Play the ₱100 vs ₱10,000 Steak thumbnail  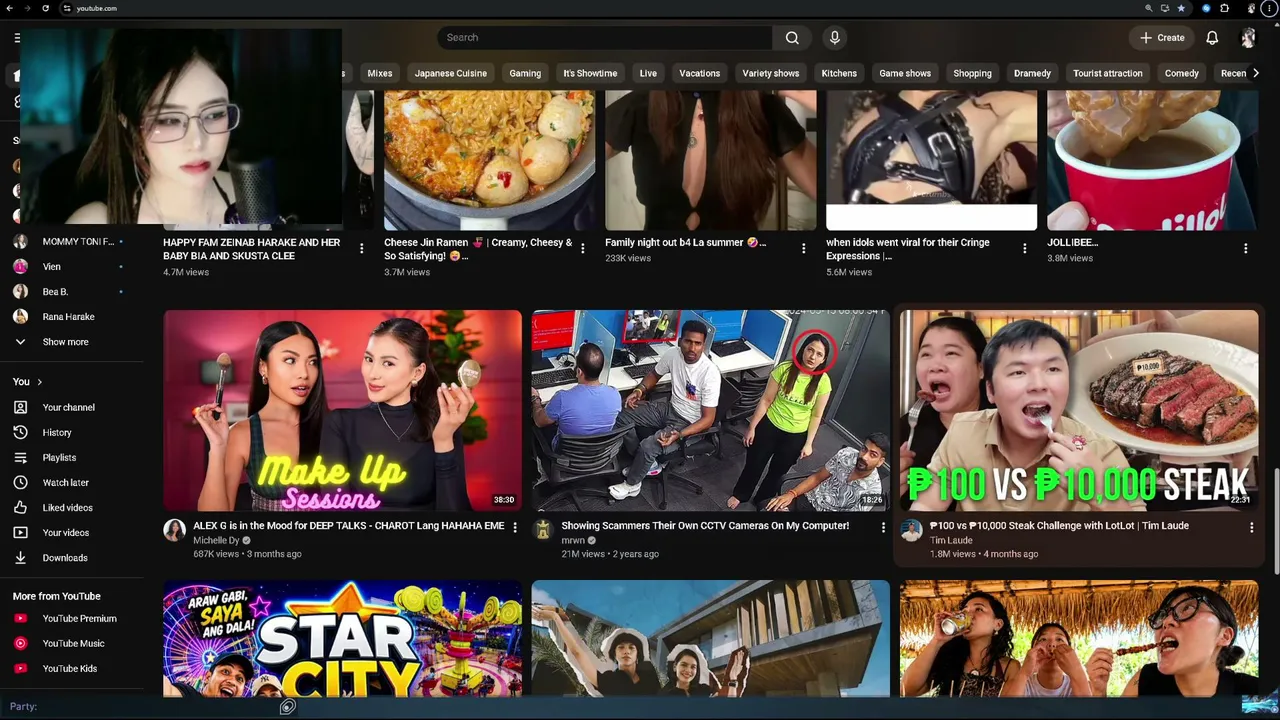1079,410
